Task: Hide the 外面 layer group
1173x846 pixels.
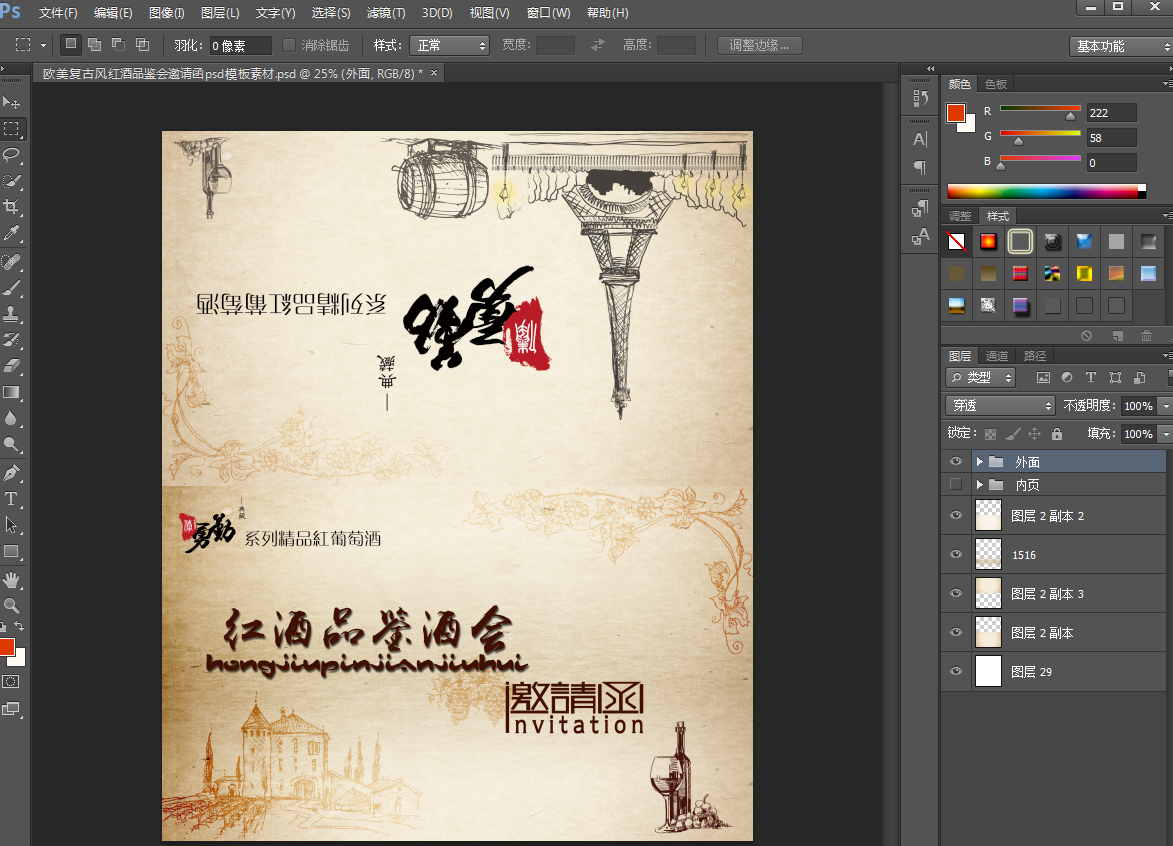Action: 956,462
